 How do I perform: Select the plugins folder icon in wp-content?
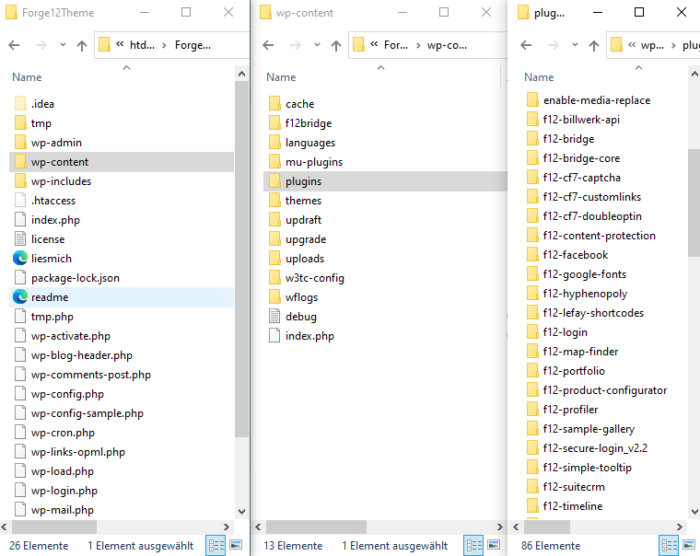[x=275, y=181]
